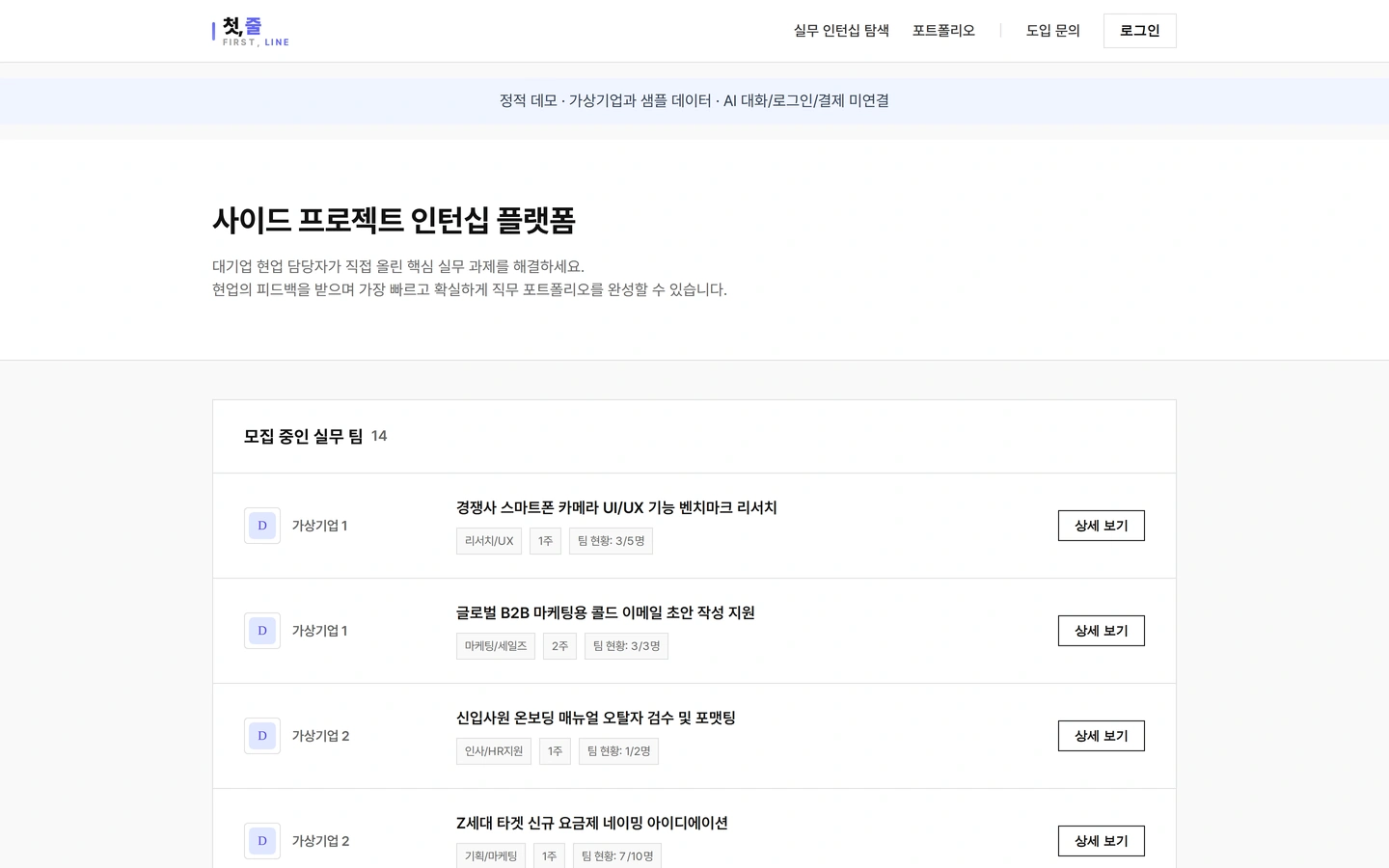The width and height of the screenshot is (1389, 868).
Task: Click 가상기업 1 label in the 리서치/UX row
Action: click(319, 526)
